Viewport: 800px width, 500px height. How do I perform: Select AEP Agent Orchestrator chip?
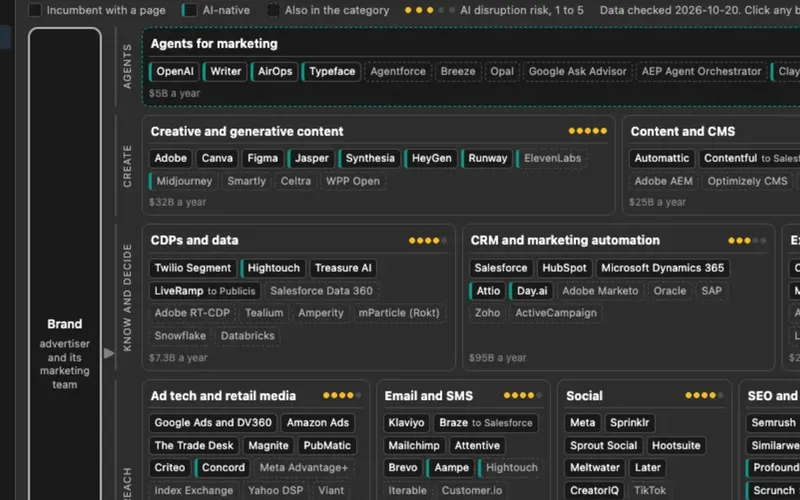702,71
